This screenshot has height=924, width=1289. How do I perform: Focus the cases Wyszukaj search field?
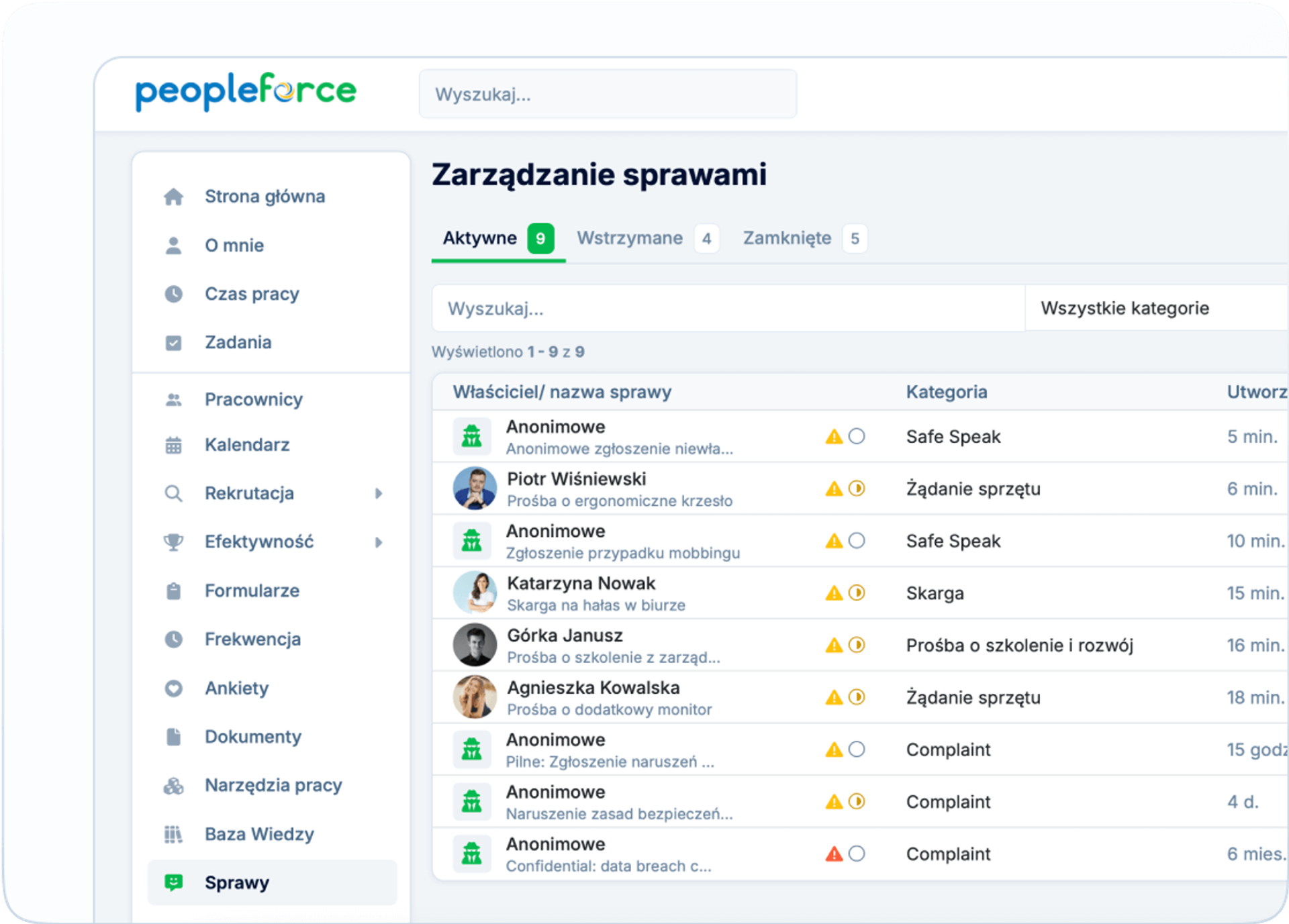[x=728, y=308]
